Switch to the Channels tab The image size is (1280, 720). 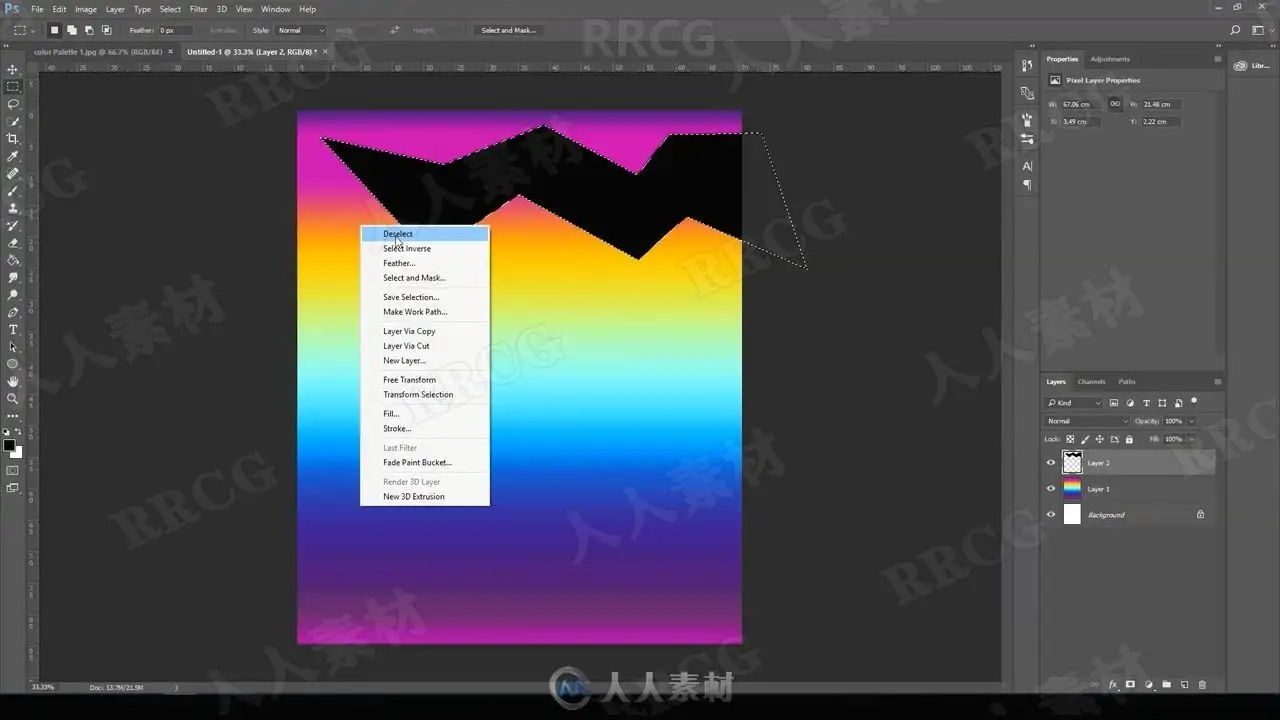1091,382
